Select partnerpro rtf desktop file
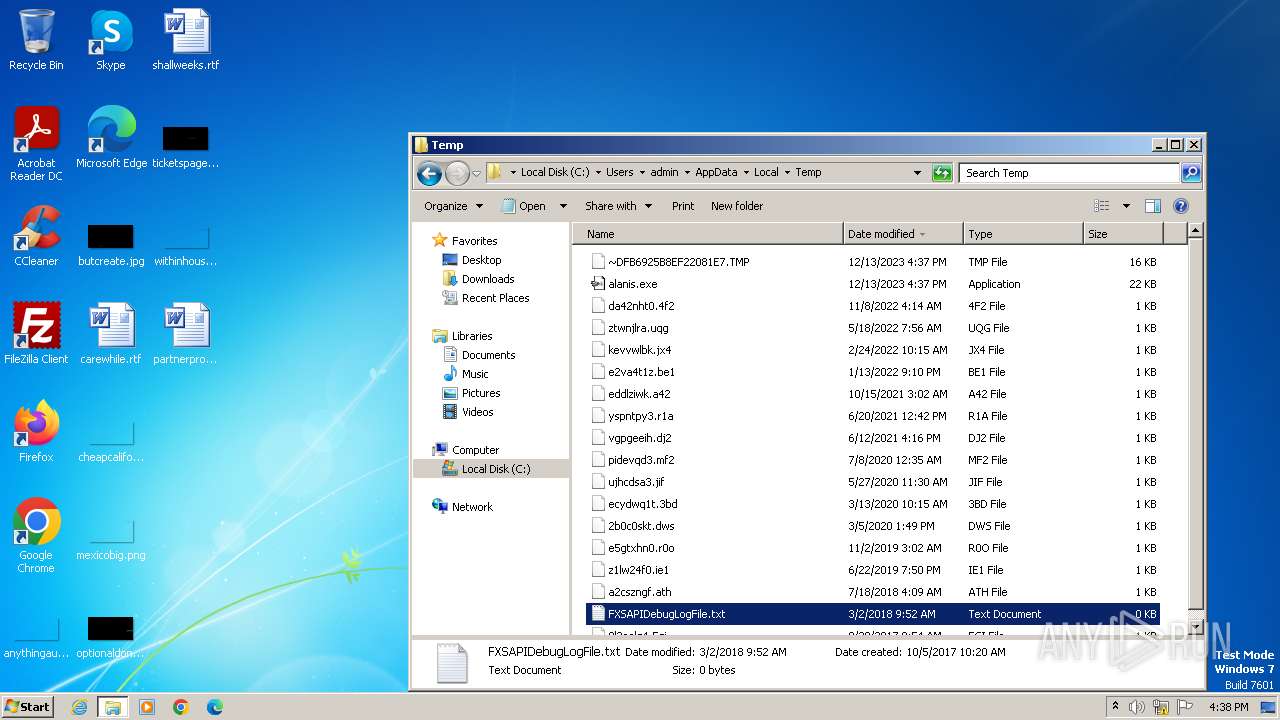 pyautogui.click(x=186, y=333)
